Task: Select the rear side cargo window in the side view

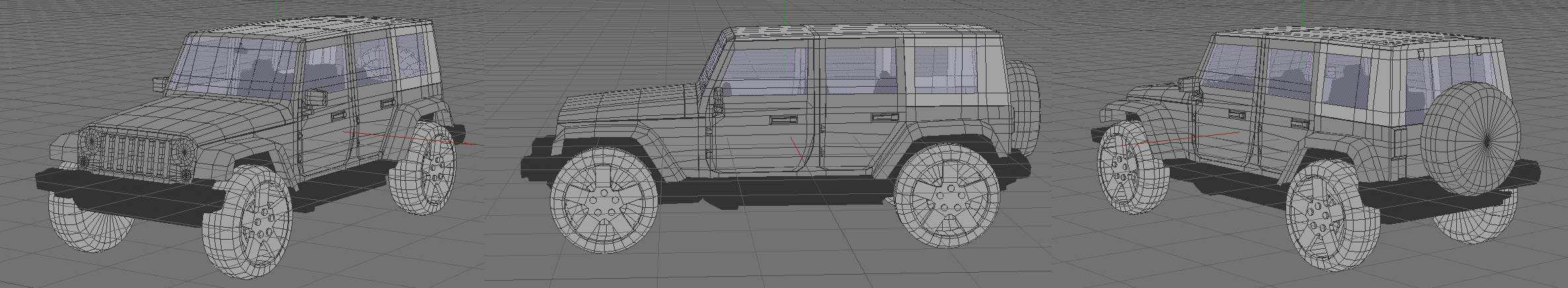Action: [x=946, y=70]
